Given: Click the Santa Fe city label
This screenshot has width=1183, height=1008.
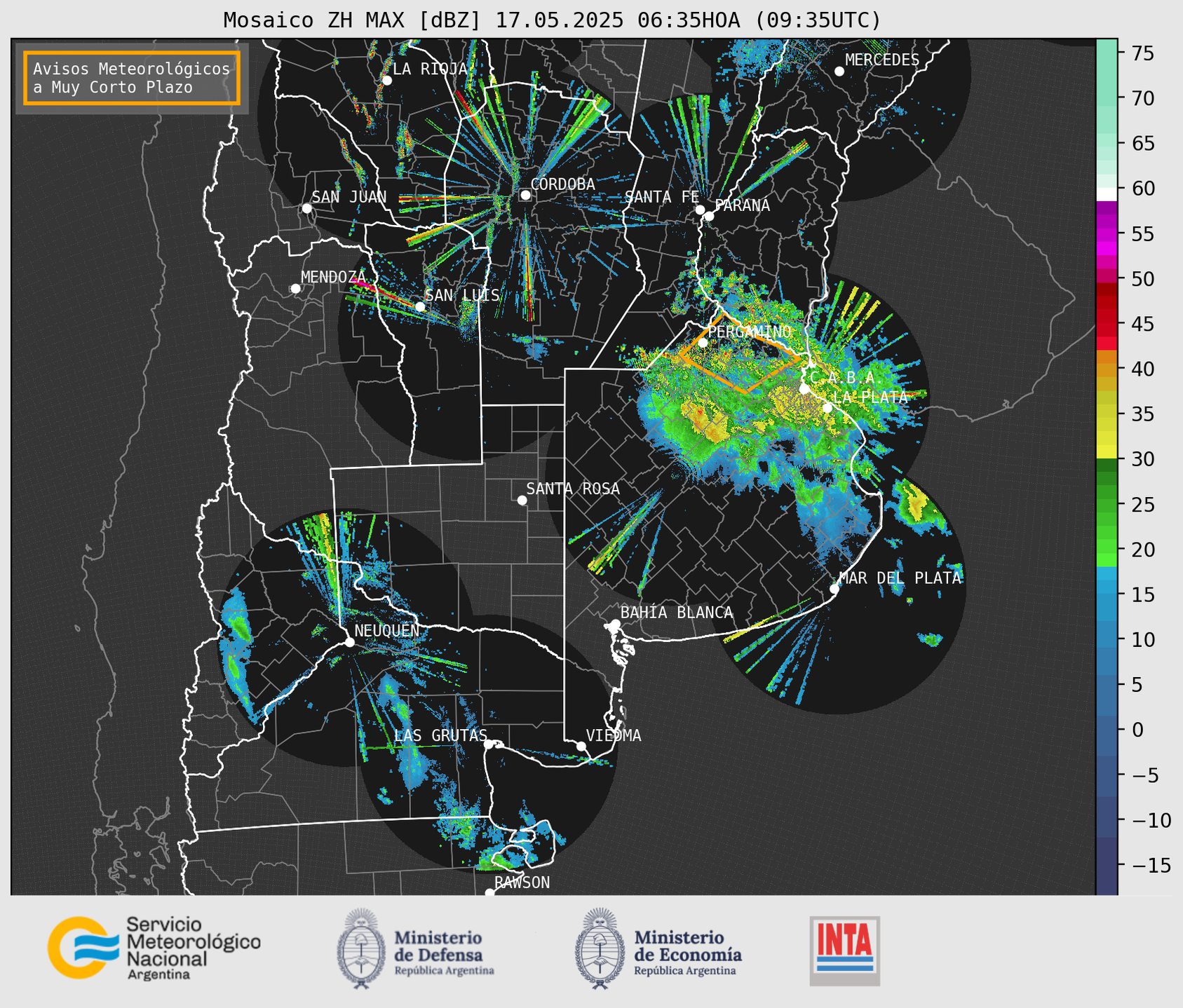Looking at the screenshot, I should coord(662,197).
